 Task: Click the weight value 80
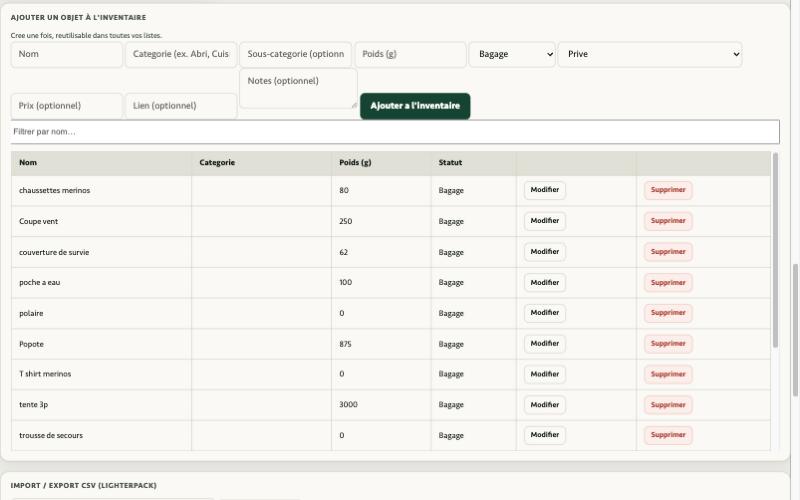[x=344, y=190]
